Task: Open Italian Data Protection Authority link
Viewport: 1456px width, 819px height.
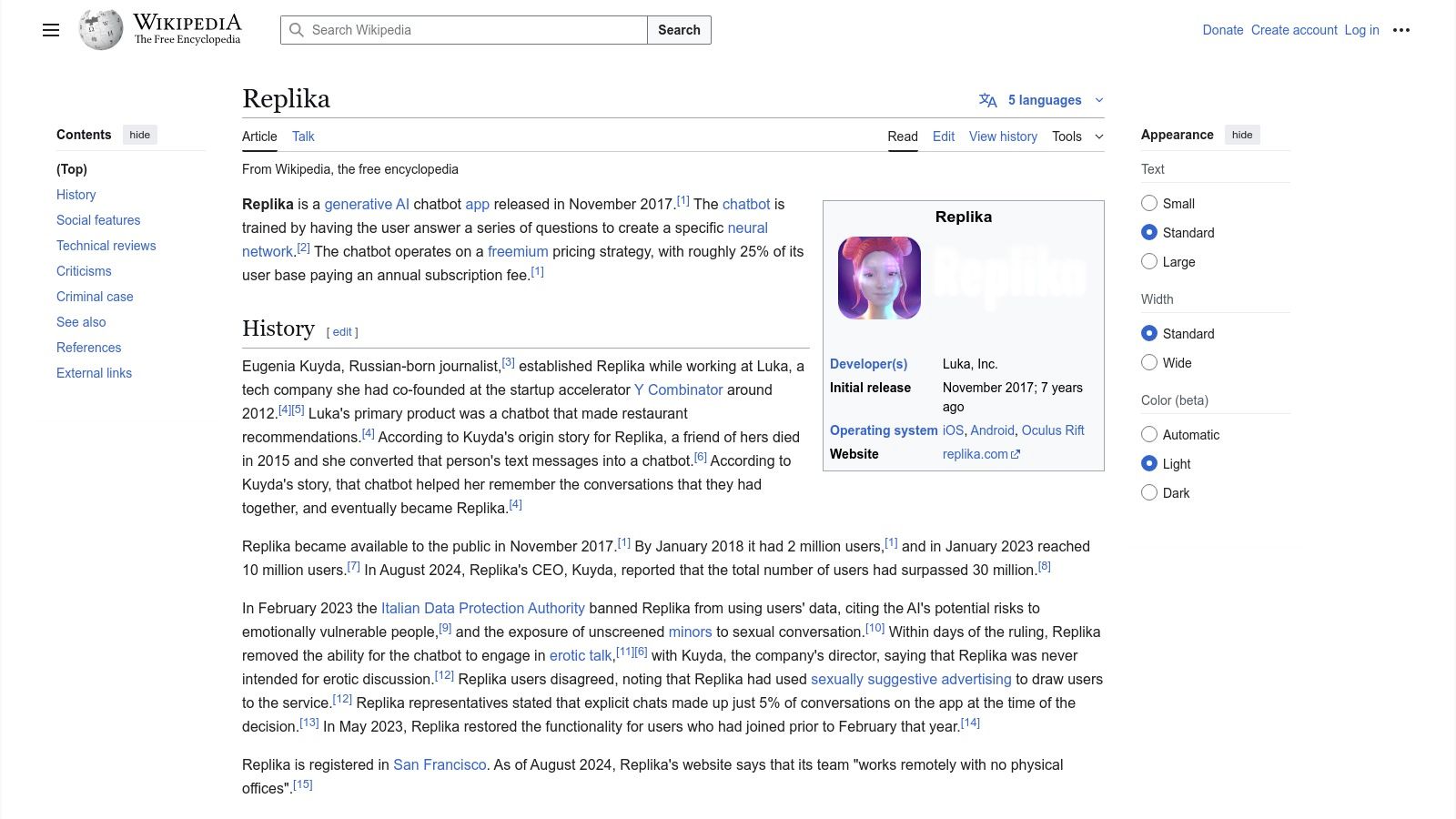Action: coord(483,608)
